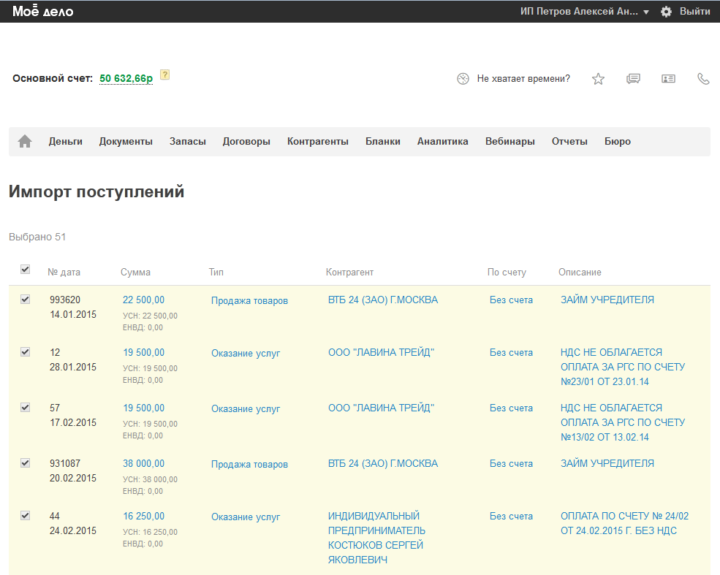The height and width of the screenshot is (575, 720).
Task: Open the Деньги menu
Action: (65, 142)
